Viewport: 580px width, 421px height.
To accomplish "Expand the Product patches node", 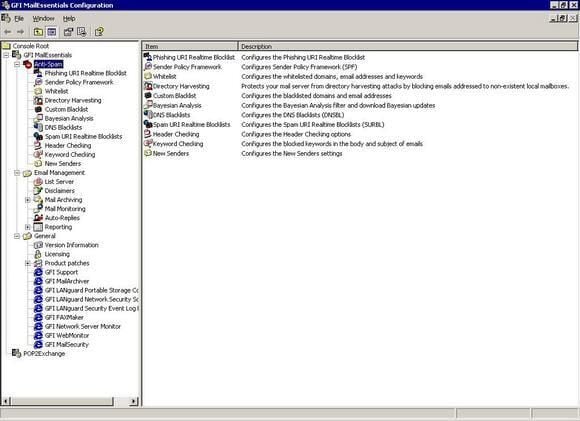I will coord(28,263).
